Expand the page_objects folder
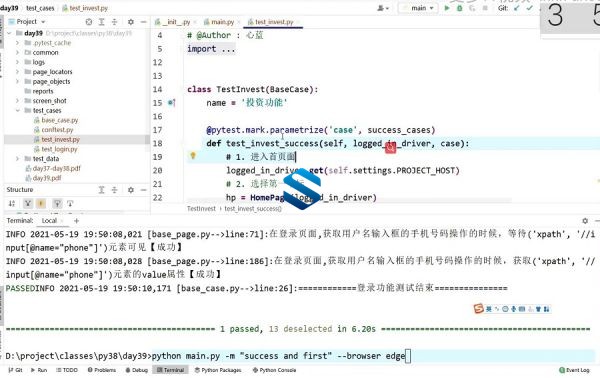The height and width of the screenshot is (378, 600). (17, 81)
